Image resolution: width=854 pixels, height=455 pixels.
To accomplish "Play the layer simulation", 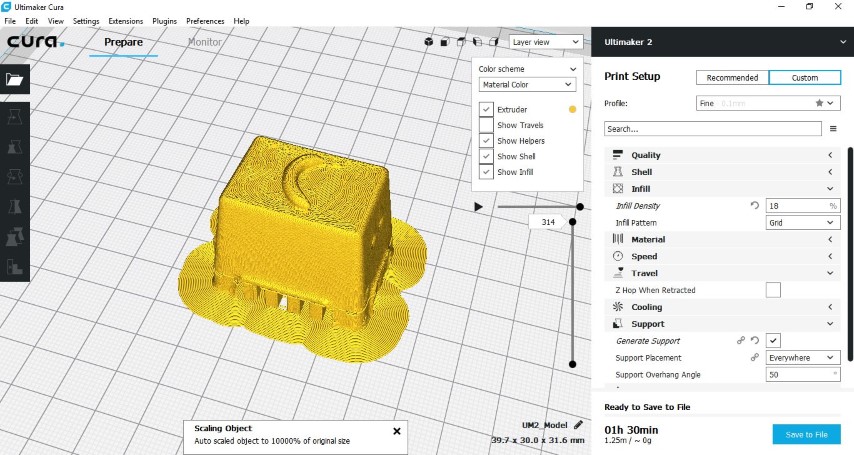I will coord(478,207).
